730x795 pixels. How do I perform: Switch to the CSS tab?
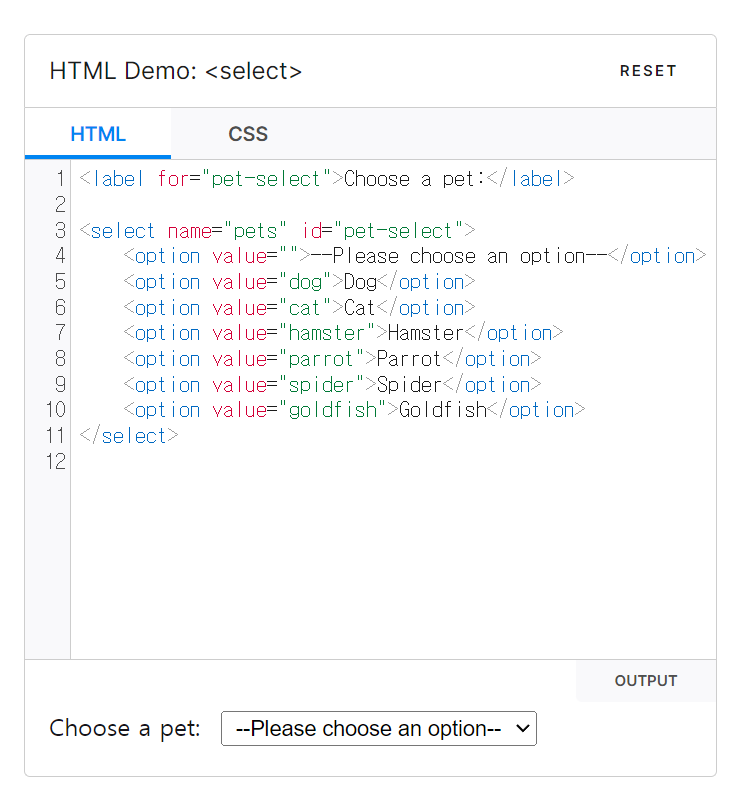[x=248, y=134]
